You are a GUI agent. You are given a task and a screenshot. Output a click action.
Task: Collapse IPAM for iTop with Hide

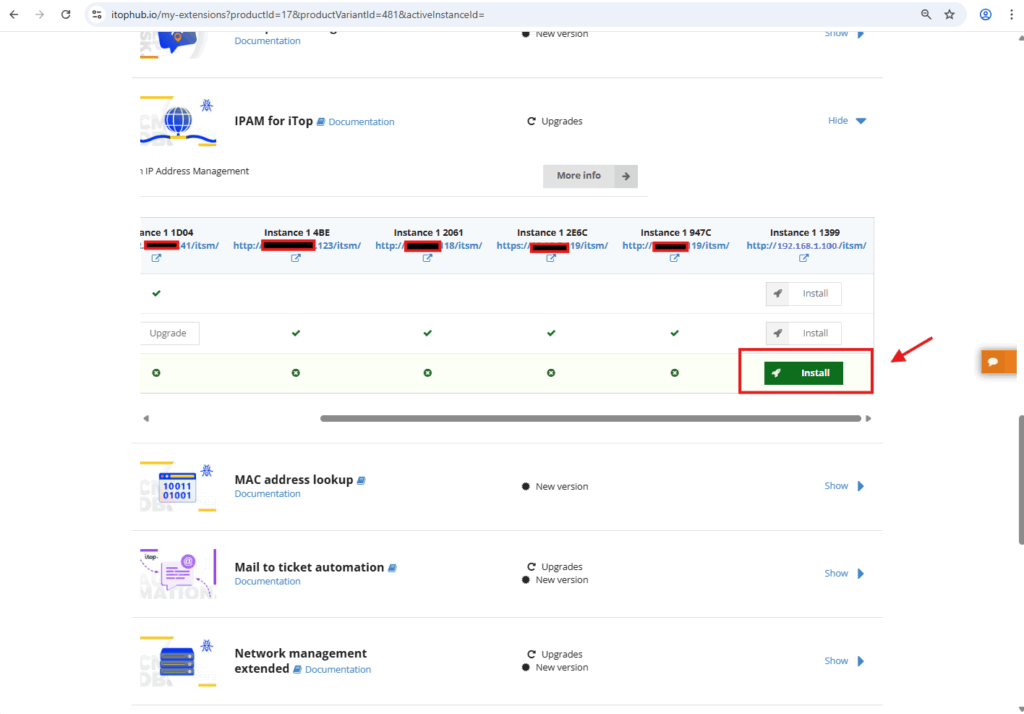click(846, 121)
